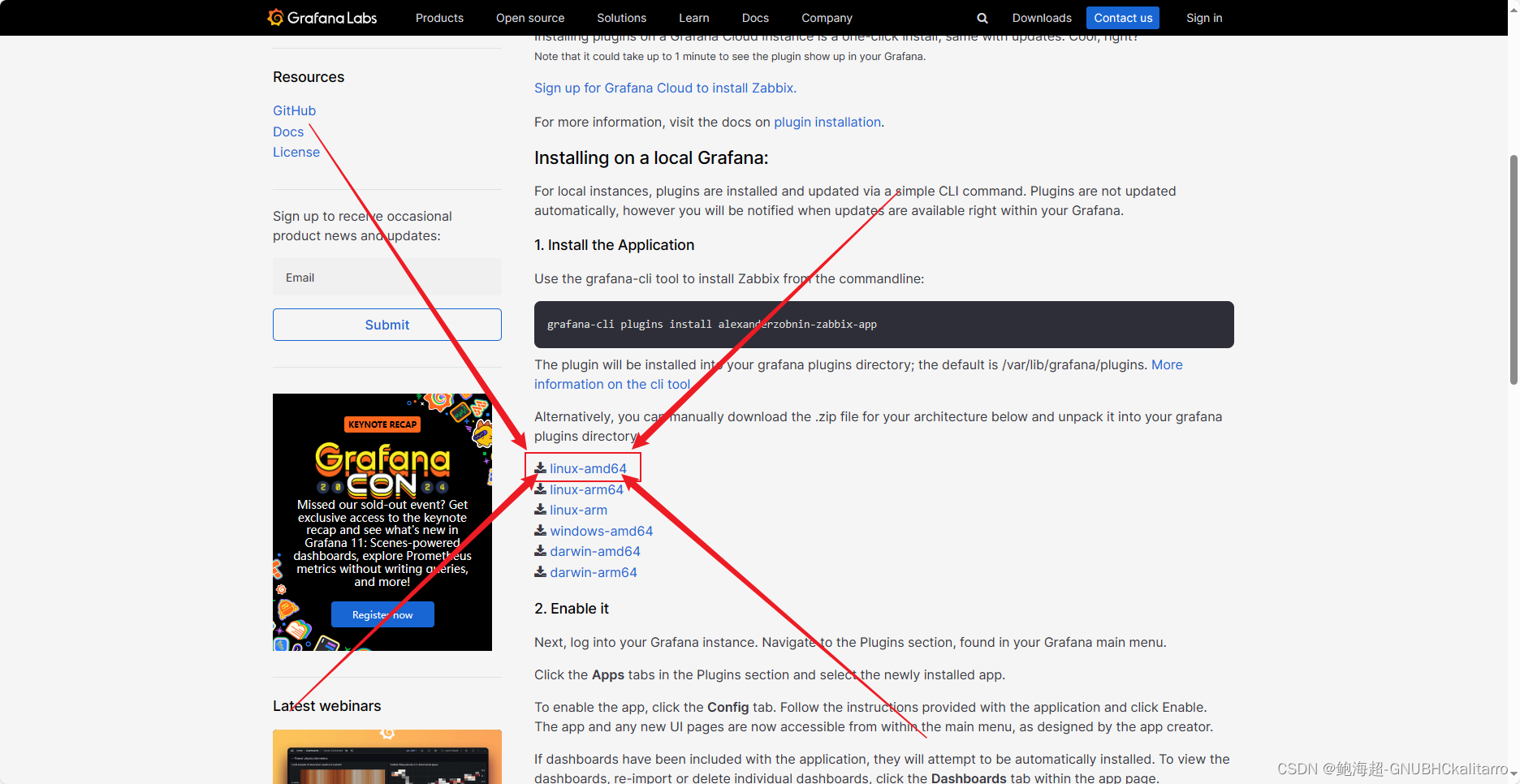Download the darwin-amd64 zip
The width and height of the screenshot is (1520, 784).
click(595, 551)
